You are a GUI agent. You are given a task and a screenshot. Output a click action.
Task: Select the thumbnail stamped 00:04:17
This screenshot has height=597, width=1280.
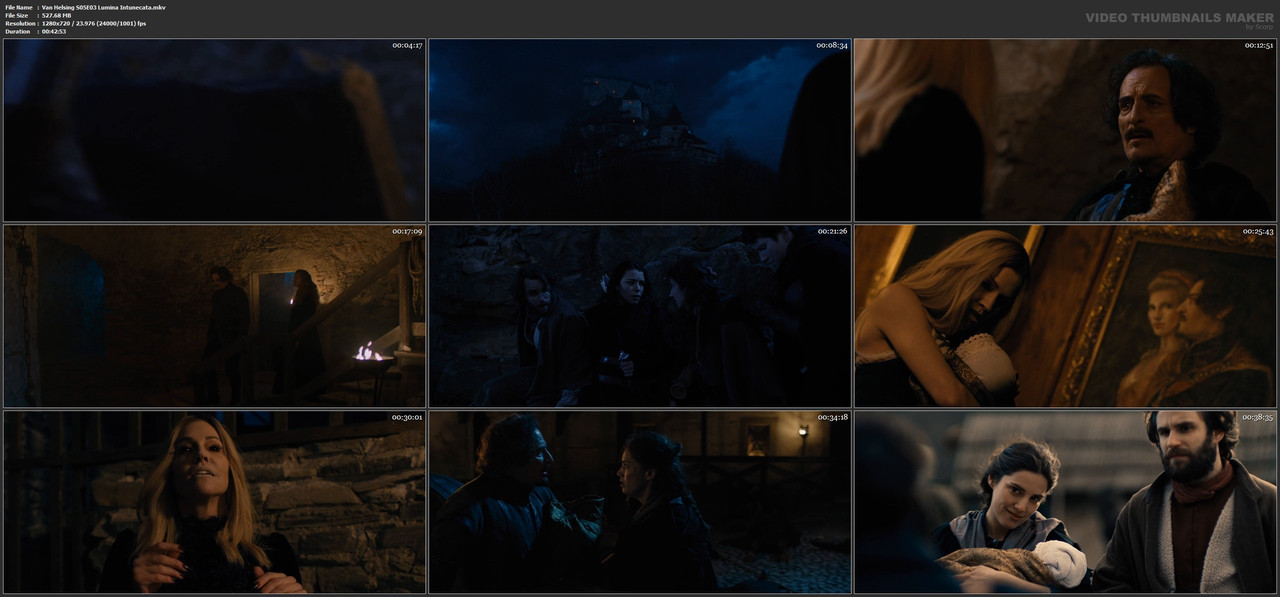[x=214, y=130]
